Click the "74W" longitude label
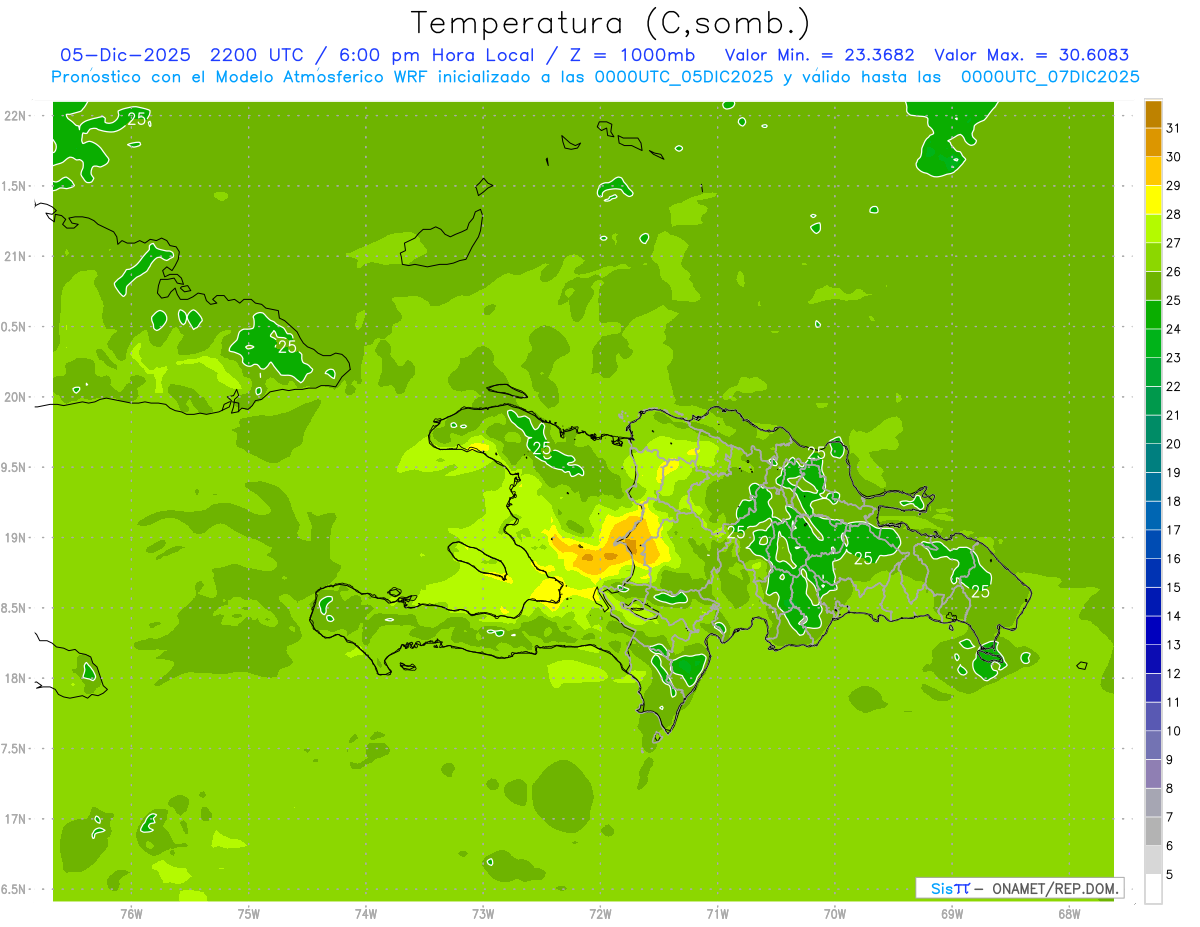1200x927 pixels. (x=366, y=914)
